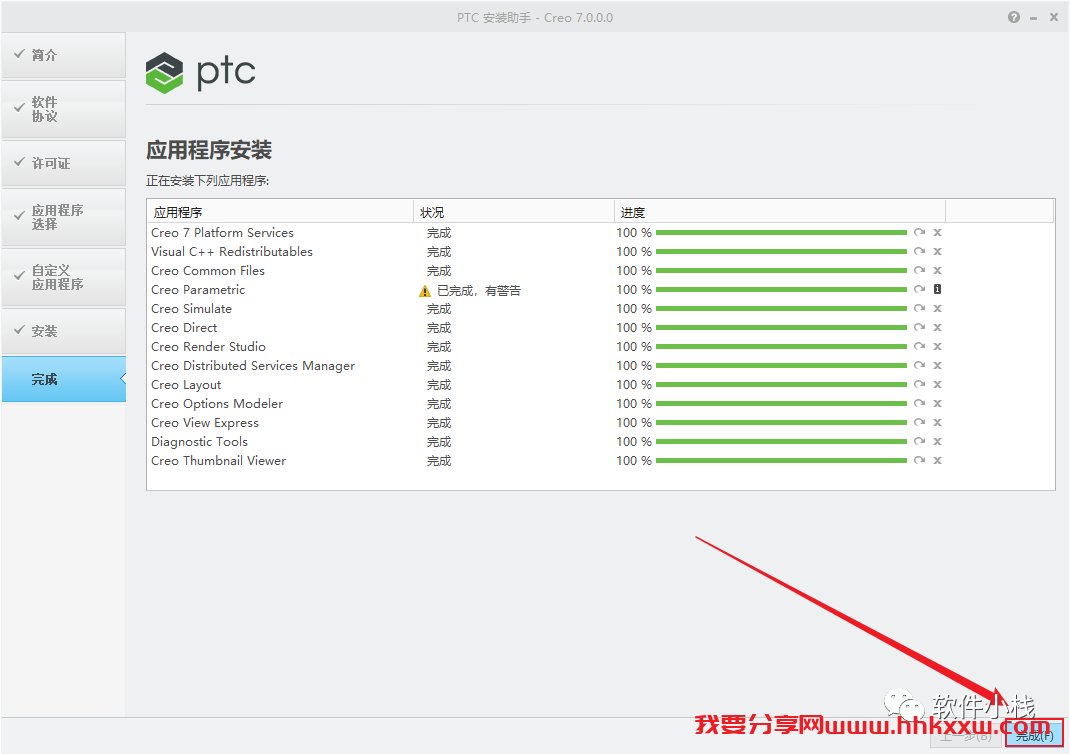This screenshot has width=1070, height=754.
Task: Go to the 简介 step in sidebar
Action: coord(63,55)
